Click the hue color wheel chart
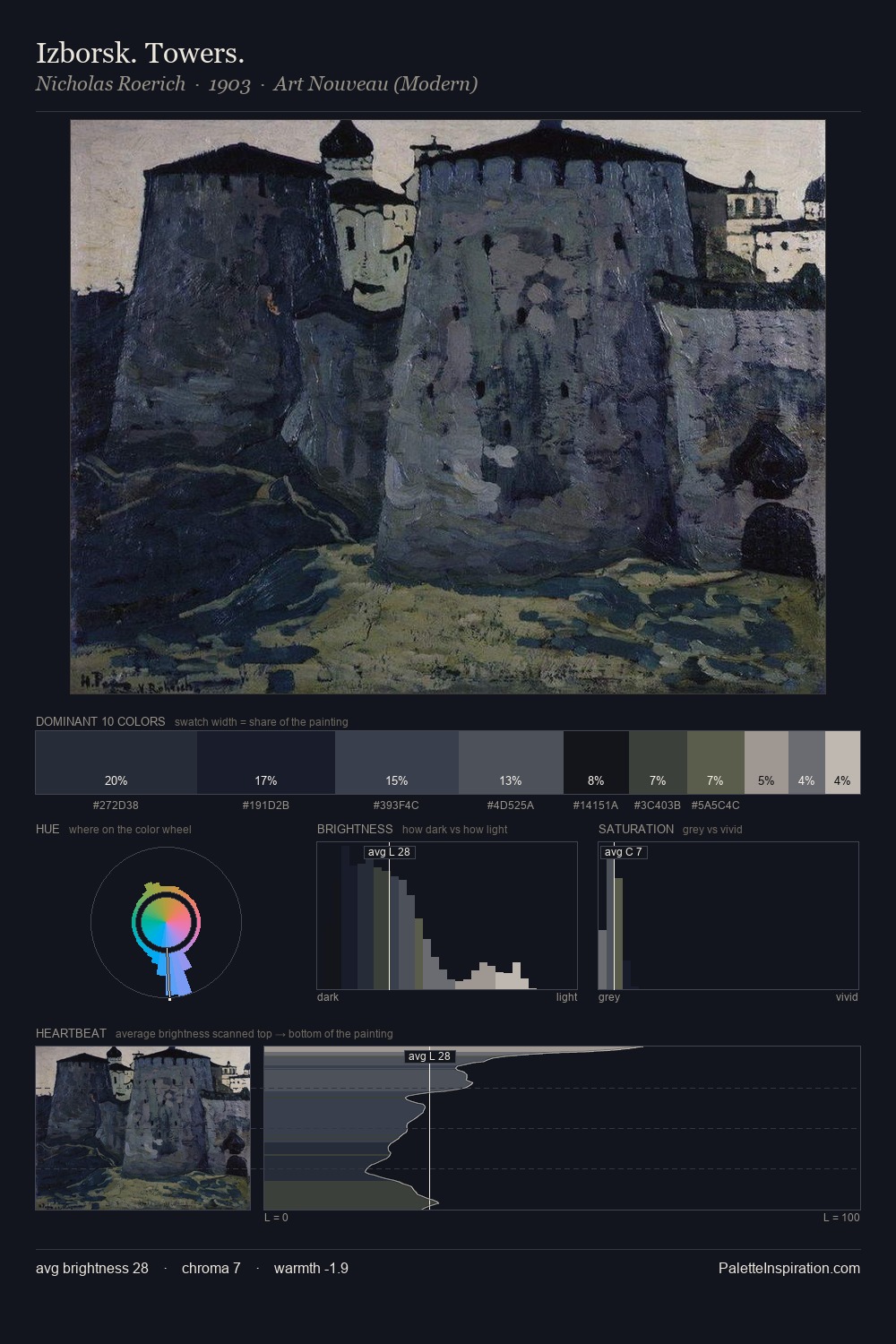 coord(166,922)
